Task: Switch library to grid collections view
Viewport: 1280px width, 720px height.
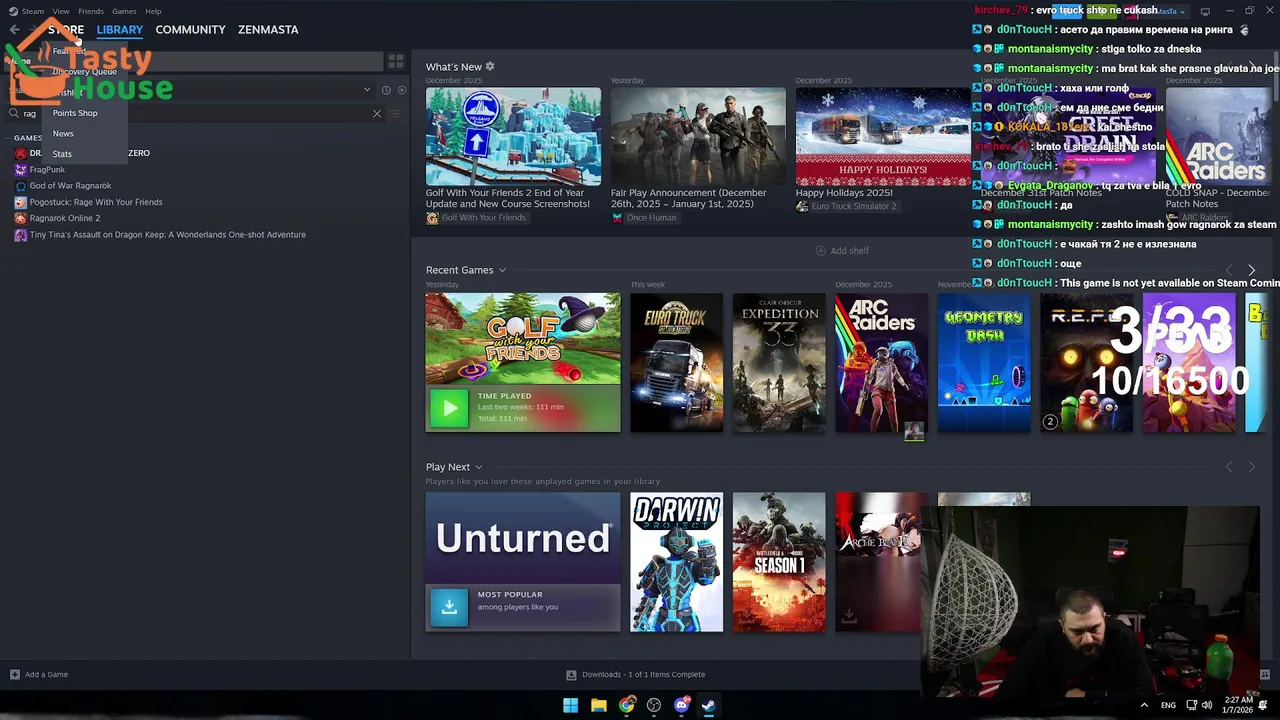Action: coord(396,62)
